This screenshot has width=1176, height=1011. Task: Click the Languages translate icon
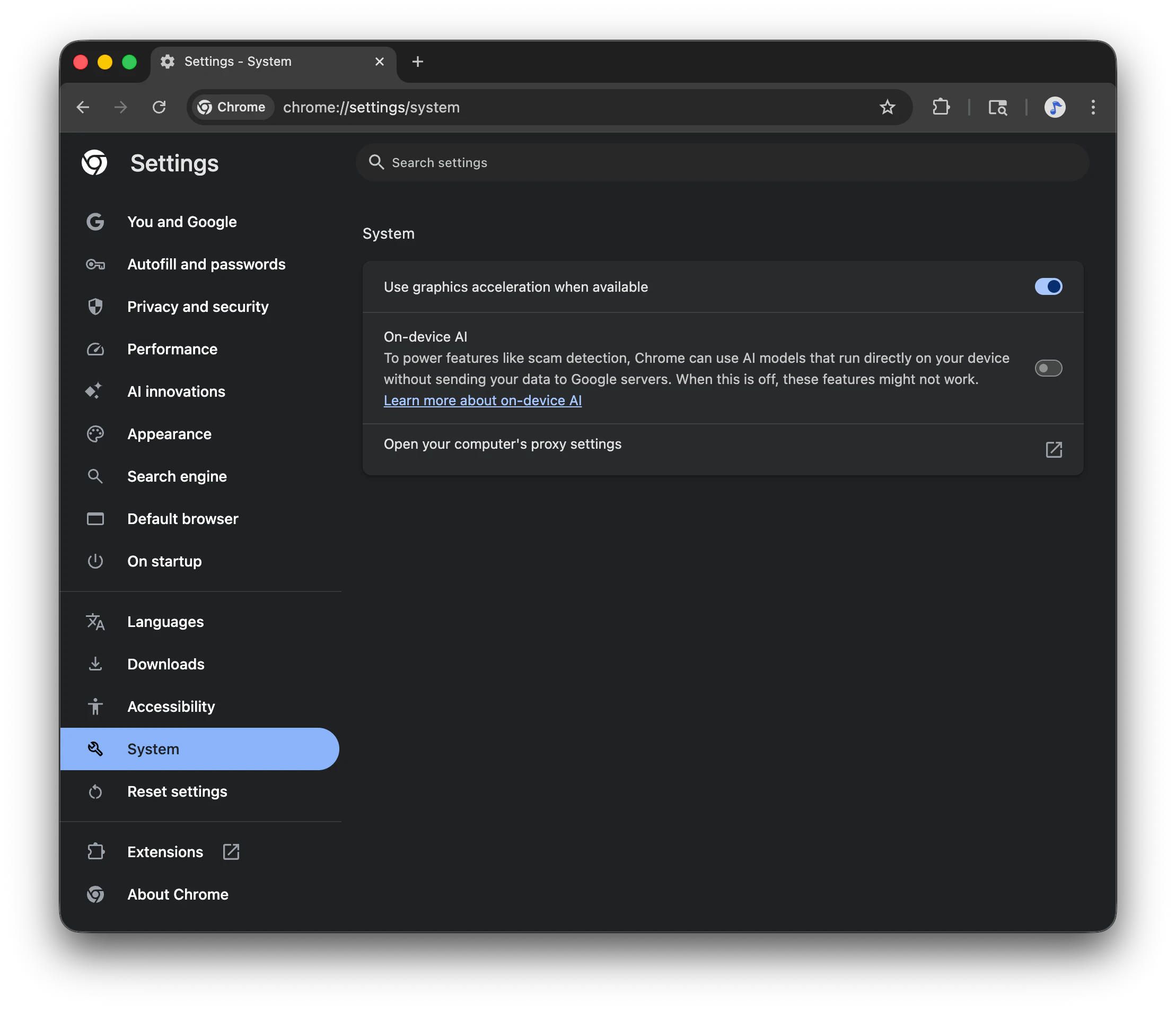(95, 622)
